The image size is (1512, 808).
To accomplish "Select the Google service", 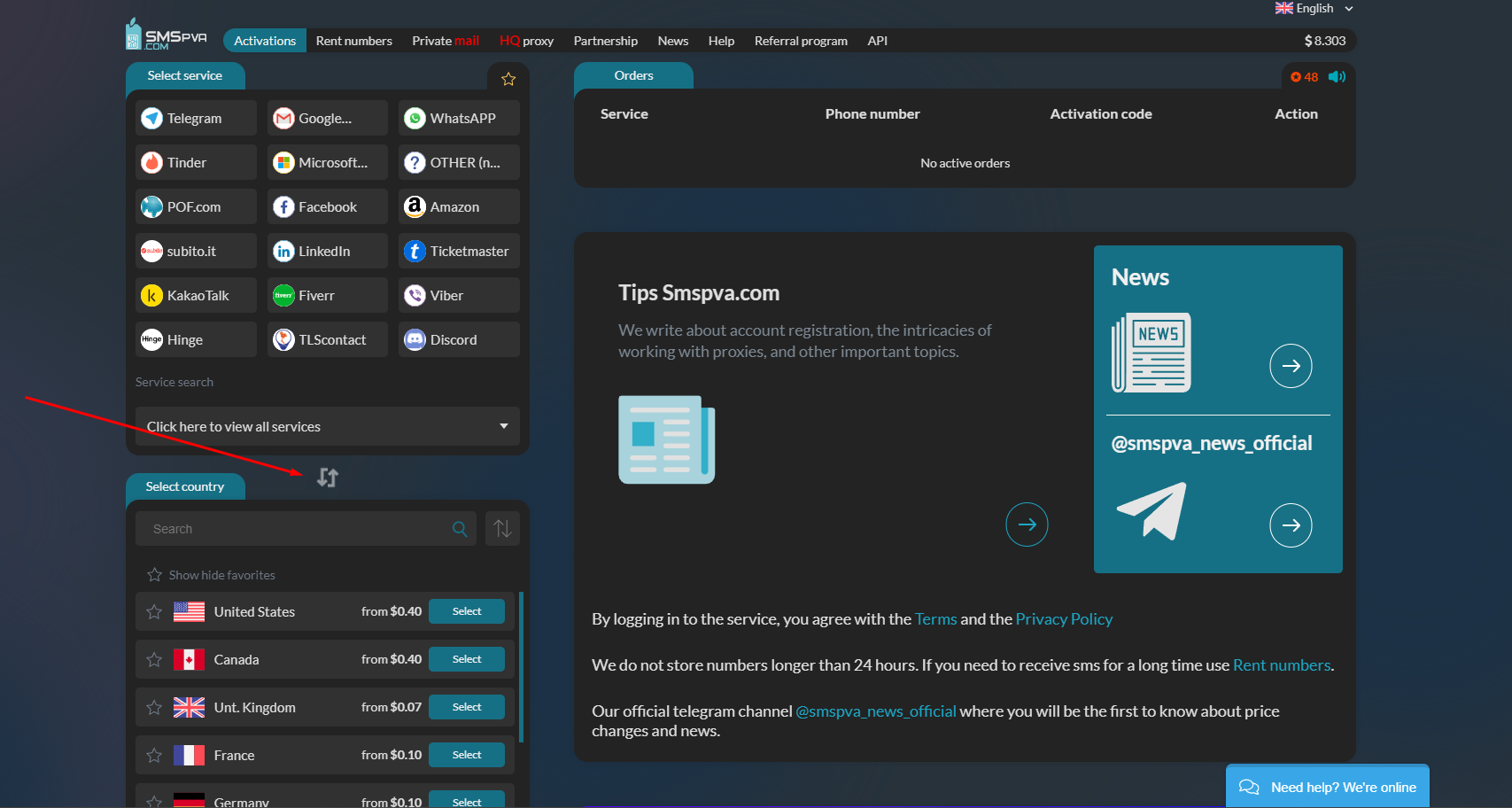I will click(328, 118).
